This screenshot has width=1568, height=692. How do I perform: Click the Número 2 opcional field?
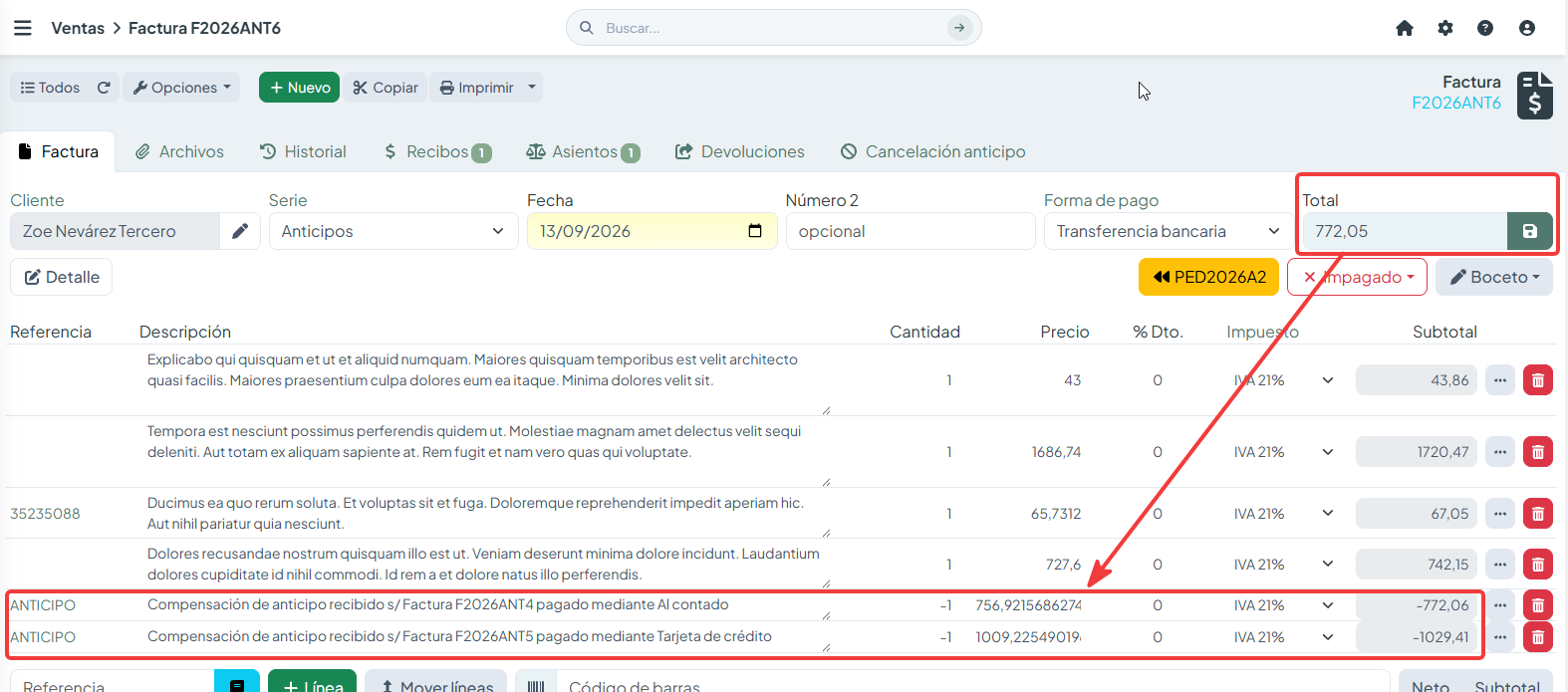911,231
